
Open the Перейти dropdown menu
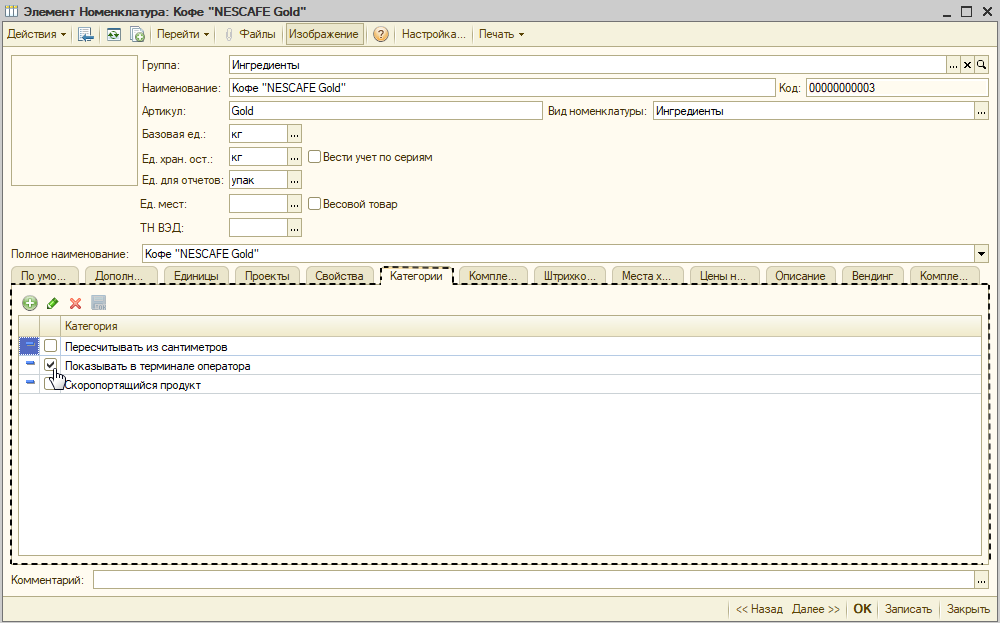coord(183,34)
